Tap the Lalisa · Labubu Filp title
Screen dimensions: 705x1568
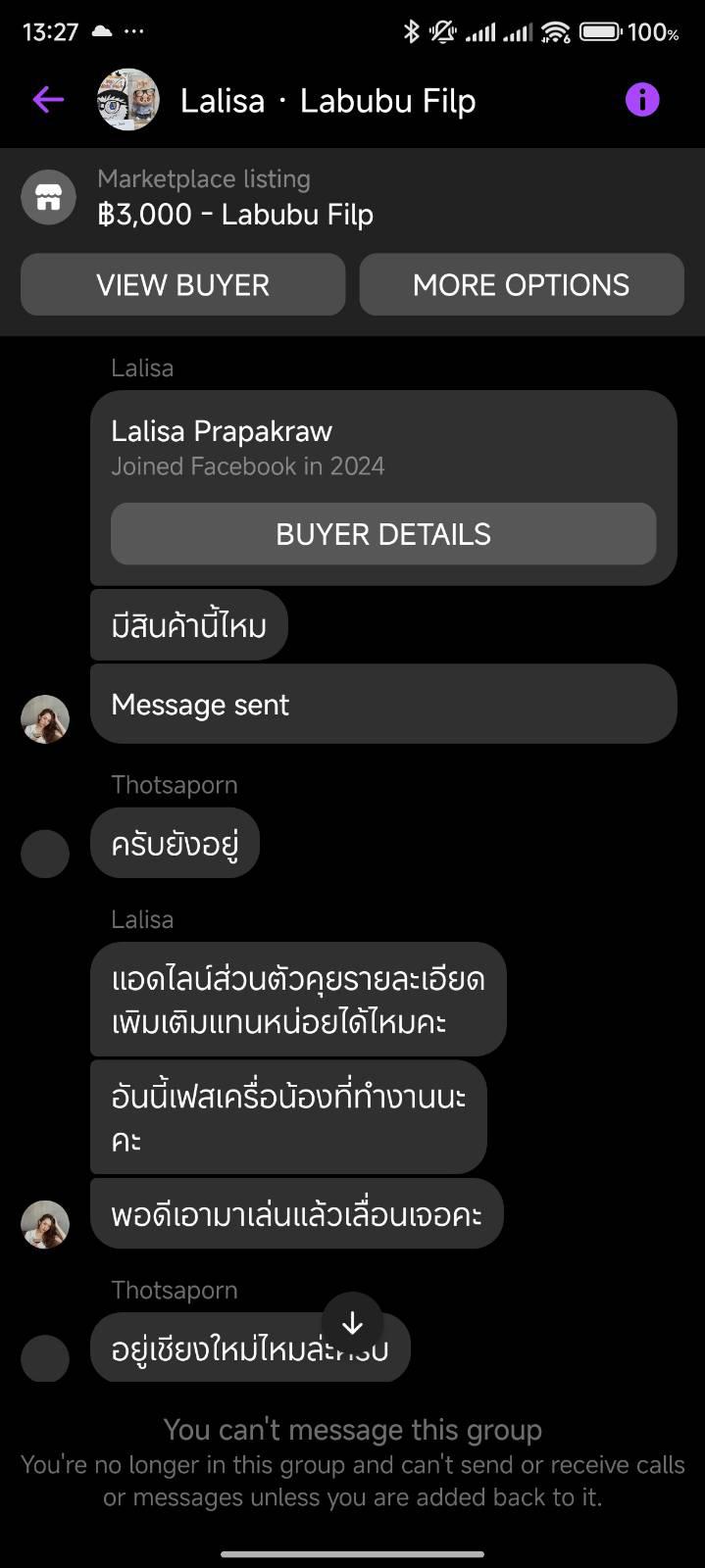click(328, 100)
